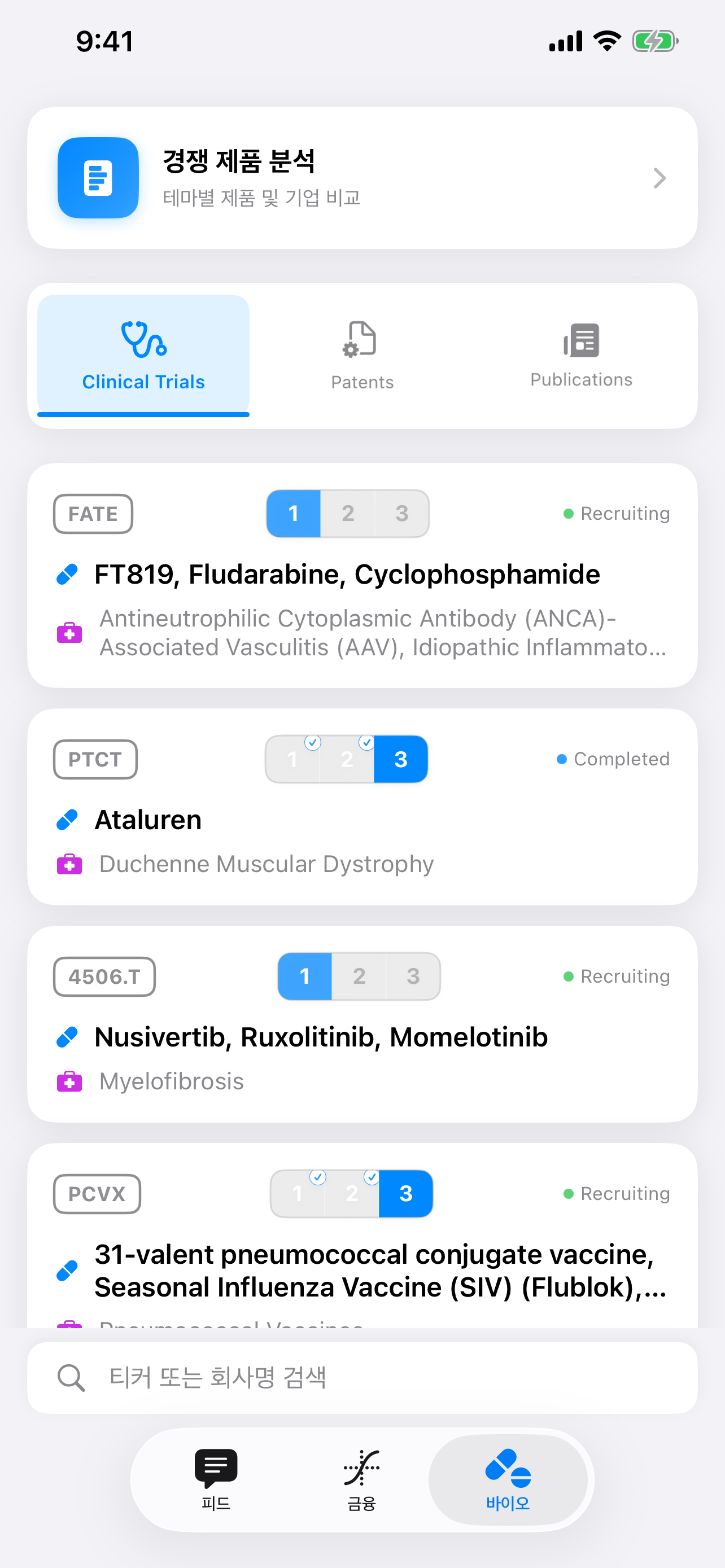The width and height of the screenshot is (725, 1568).
Task: Tap the FATE ticker badge
Action: point(93,513)
